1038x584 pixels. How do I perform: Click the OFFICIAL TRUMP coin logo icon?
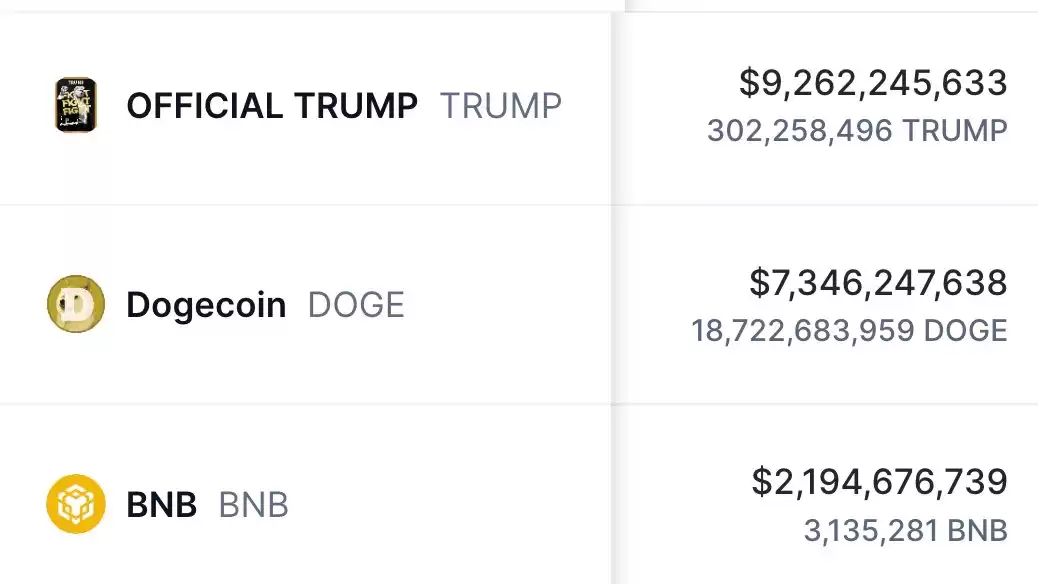click(75, 105)
